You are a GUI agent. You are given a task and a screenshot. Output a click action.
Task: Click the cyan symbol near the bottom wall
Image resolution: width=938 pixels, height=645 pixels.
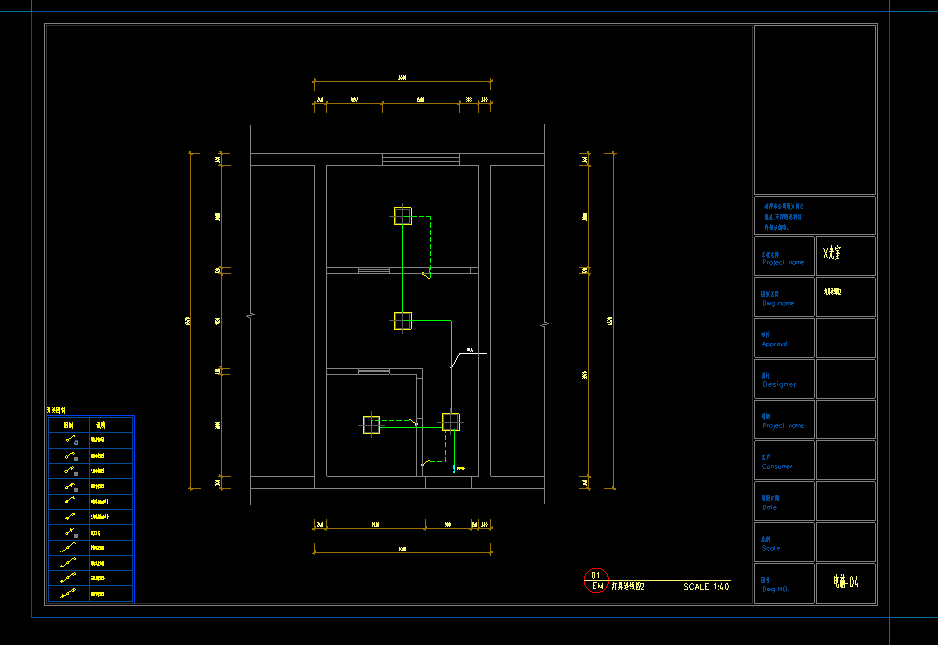point(454,468)
